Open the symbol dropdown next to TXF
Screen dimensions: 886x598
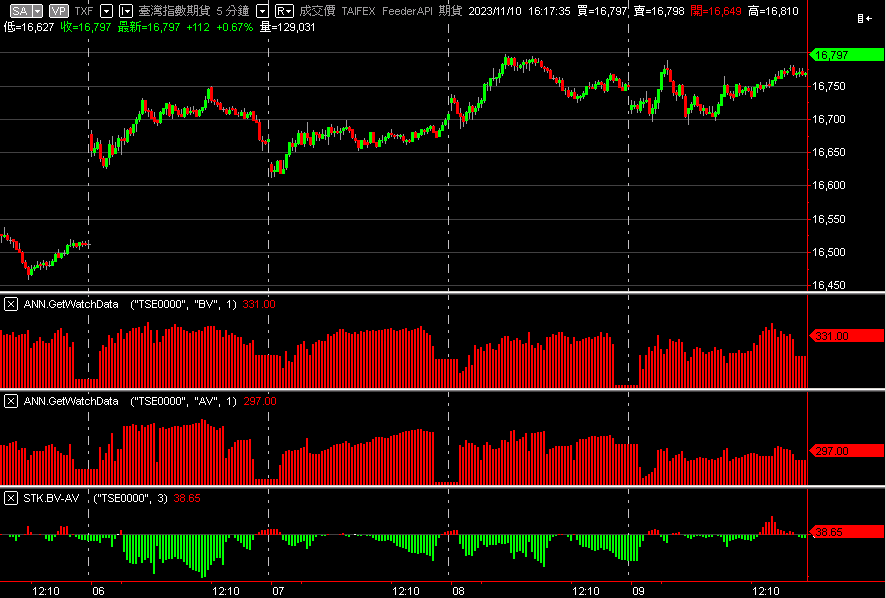click(106, 11)
